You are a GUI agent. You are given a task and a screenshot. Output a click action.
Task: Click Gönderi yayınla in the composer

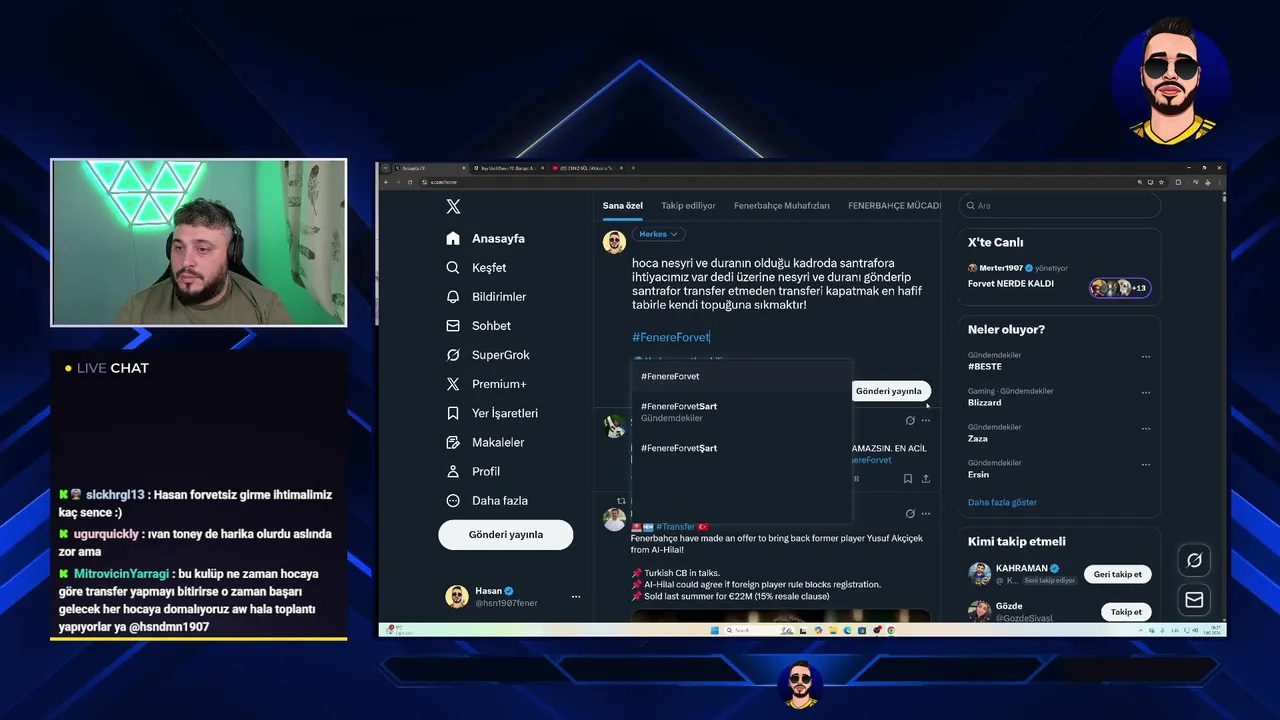point(889,391)
